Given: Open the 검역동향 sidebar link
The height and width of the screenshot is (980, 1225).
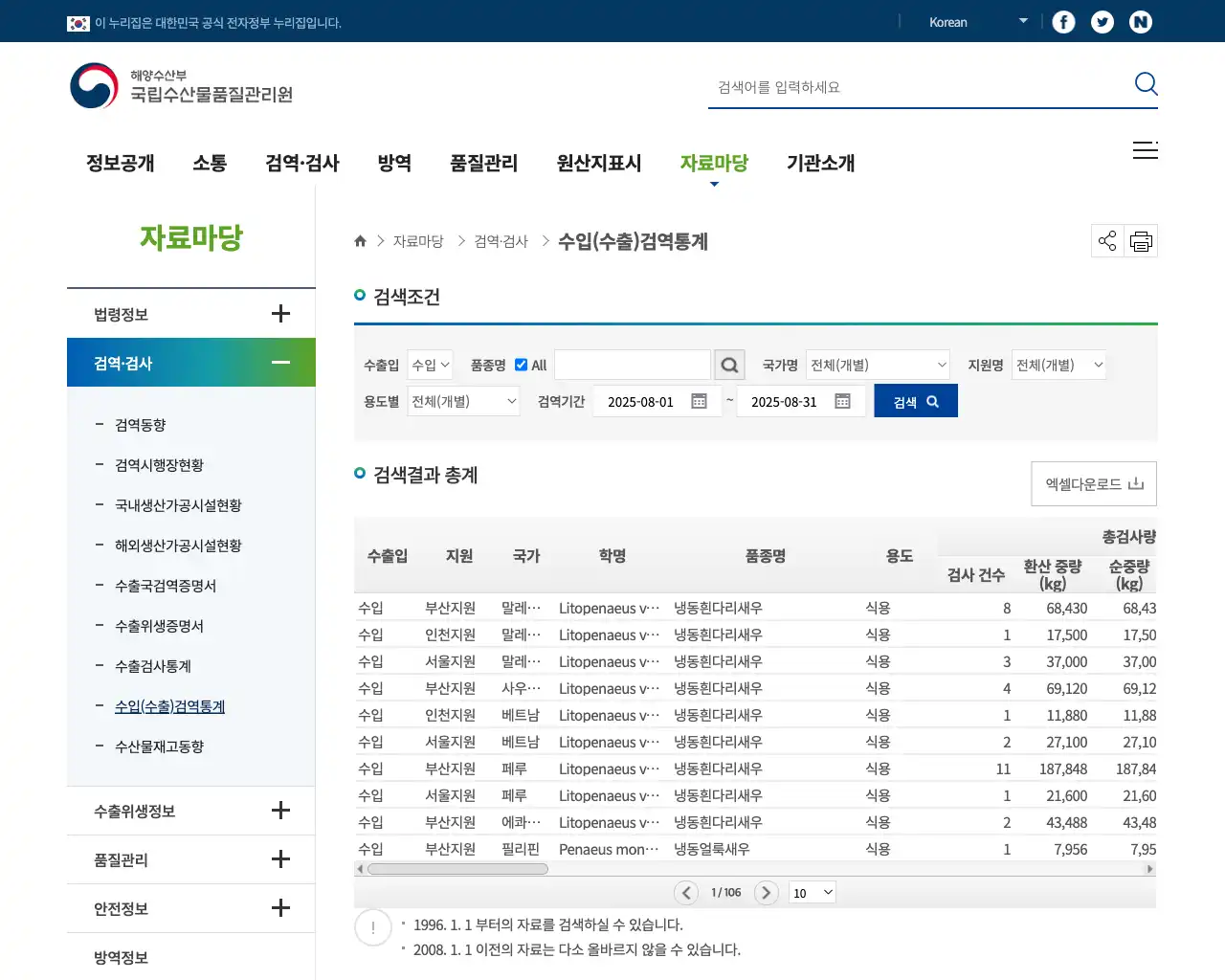Looking at the screenshot, I should pyautogui.click(x=140, y=425).
